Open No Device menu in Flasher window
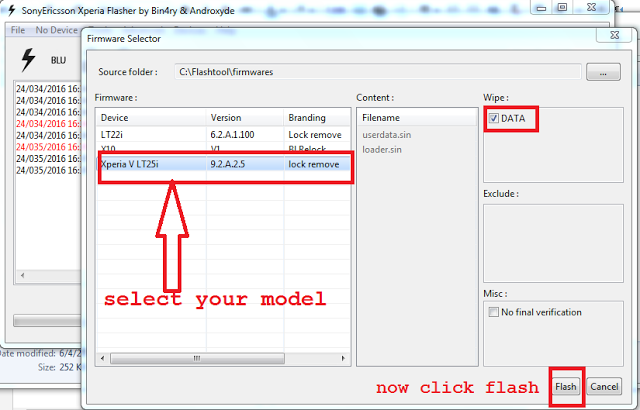The image size is (640, 410). (x=56, y=30)
